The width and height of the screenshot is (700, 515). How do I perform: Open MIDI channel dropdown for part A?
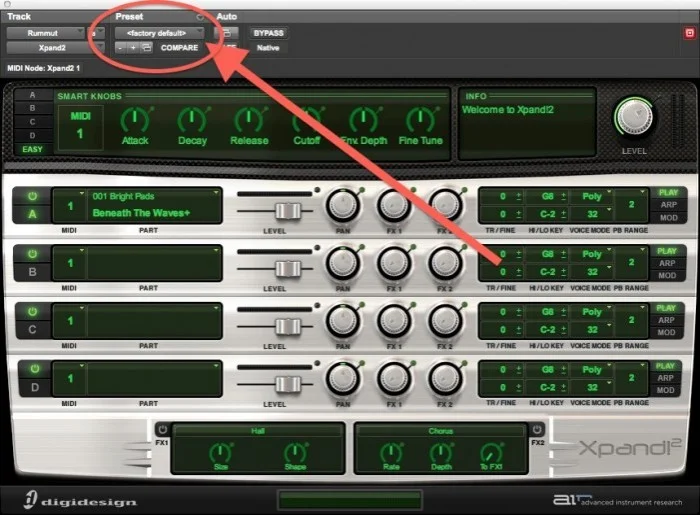pos(70,206)
